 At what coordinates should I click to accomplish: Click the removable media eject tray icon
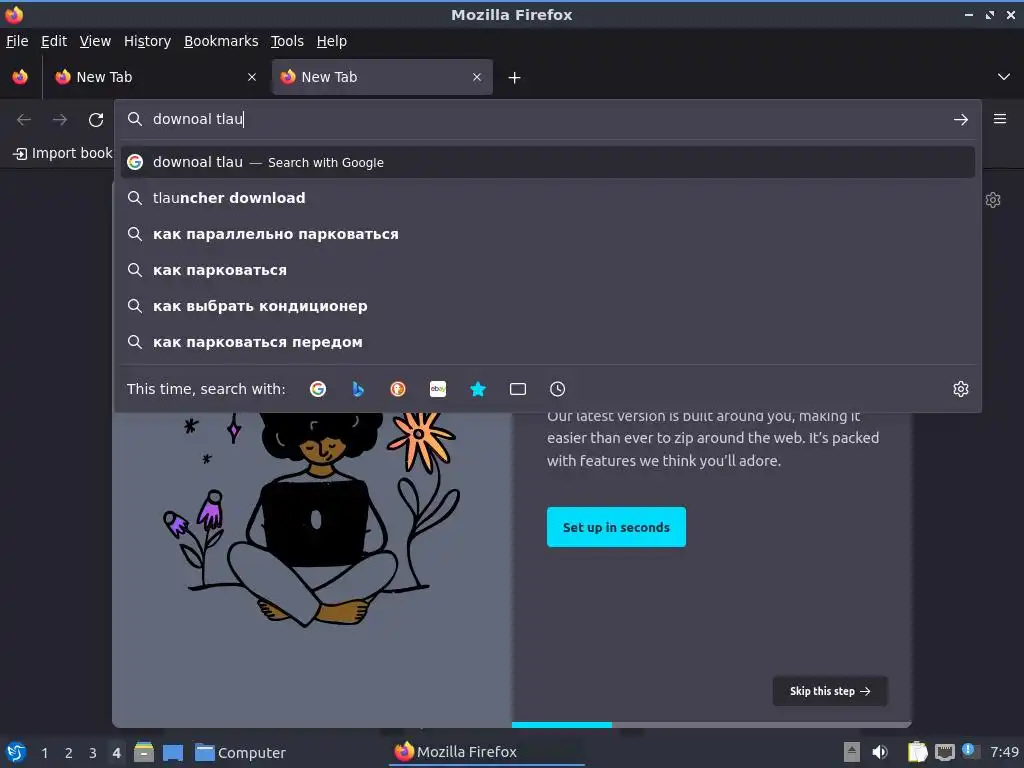(852, 752)
